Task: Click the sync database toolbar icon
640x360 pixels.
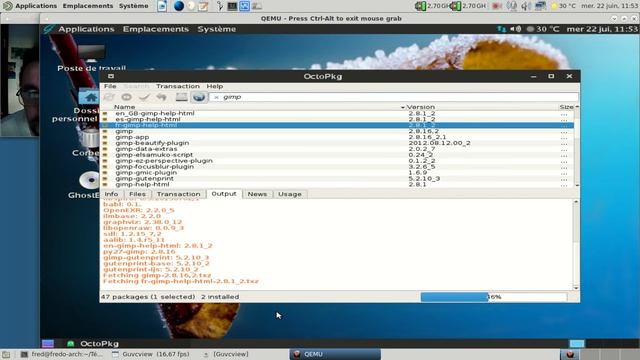Action: (109, 97)
